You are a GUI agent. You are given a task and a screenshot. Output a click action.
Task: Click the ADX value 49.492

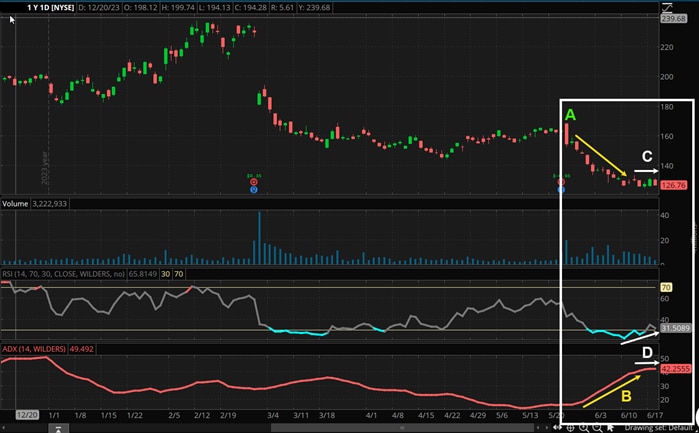[81, 349]
